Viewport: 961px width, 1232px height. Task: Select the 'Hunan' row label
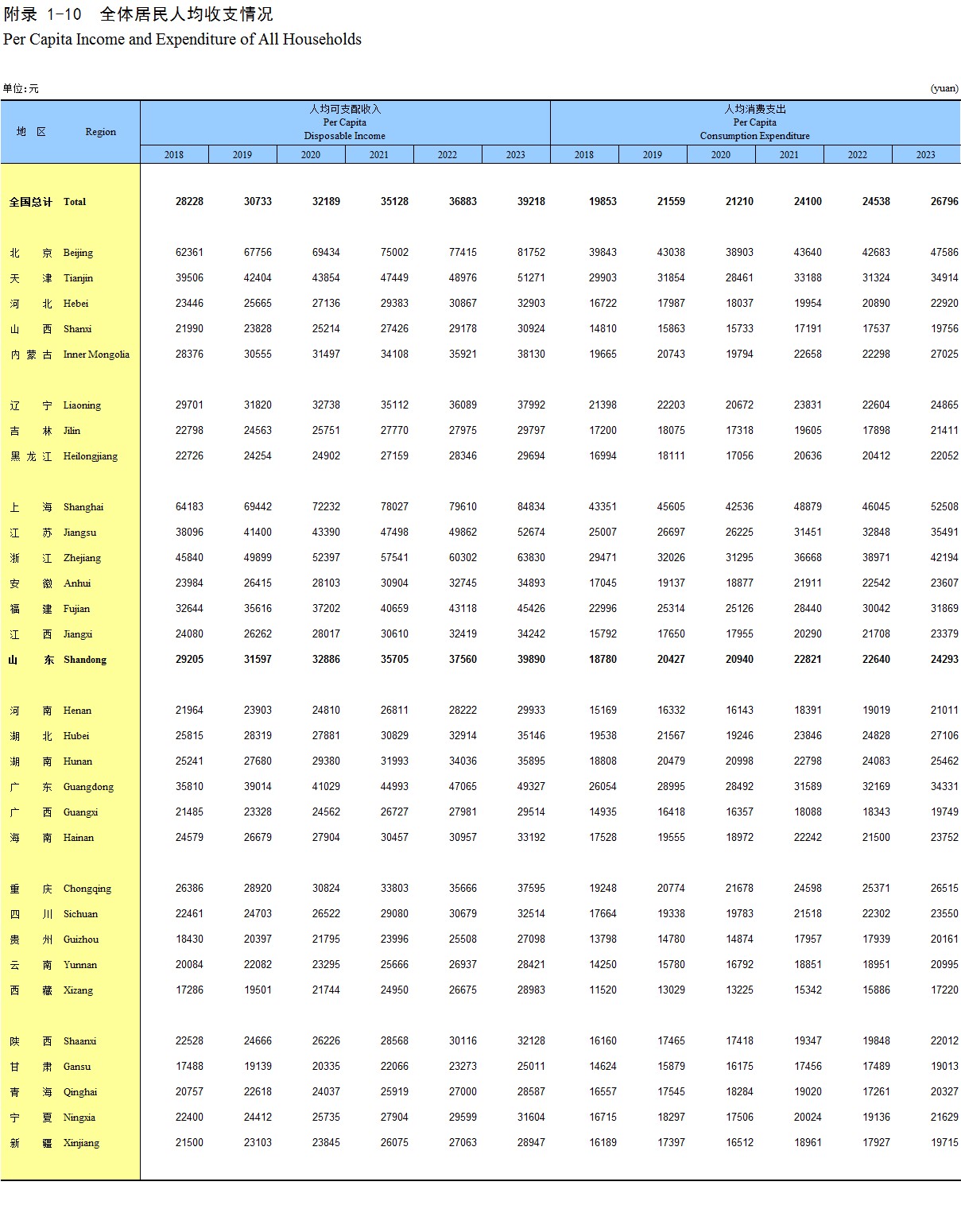(x=78, y=761)
